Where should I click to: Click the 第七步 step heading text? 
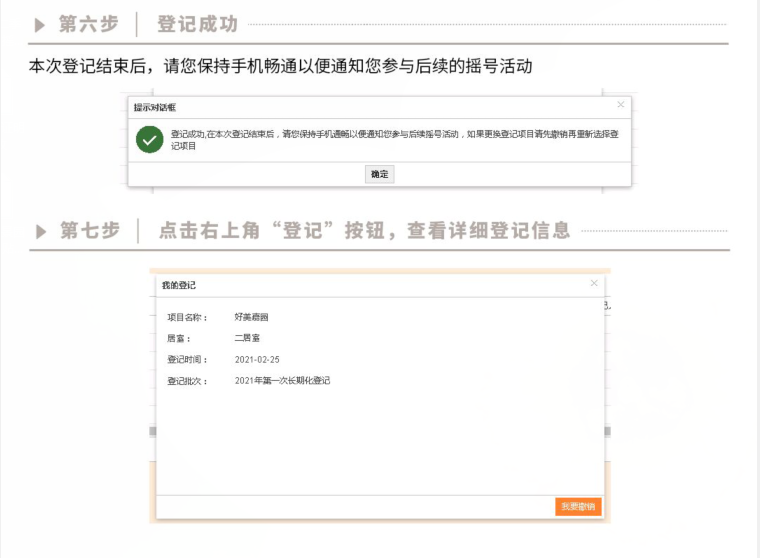coord(89,231)
